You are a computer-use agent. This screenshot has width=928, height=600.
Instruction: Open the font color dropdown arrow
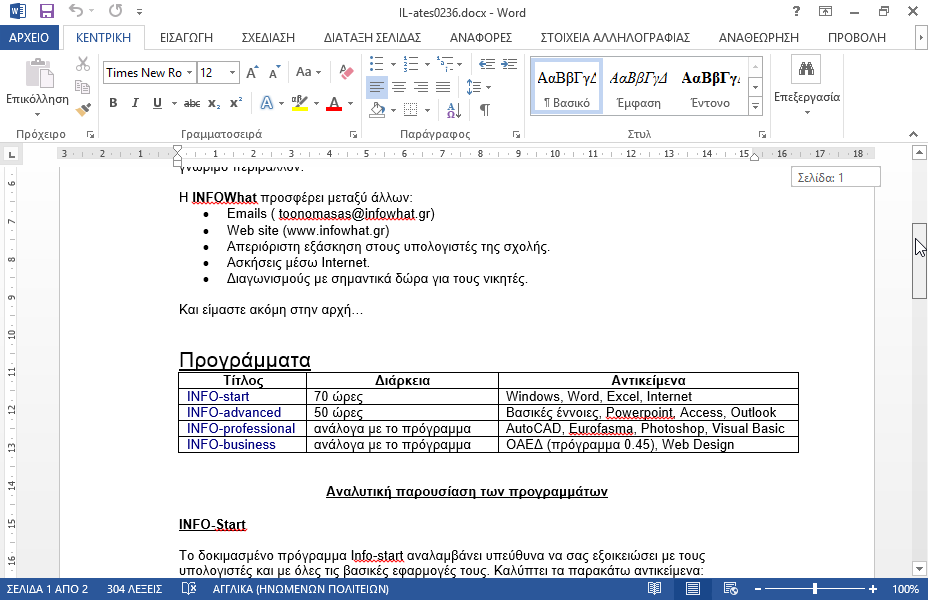[x=350, y=104]
